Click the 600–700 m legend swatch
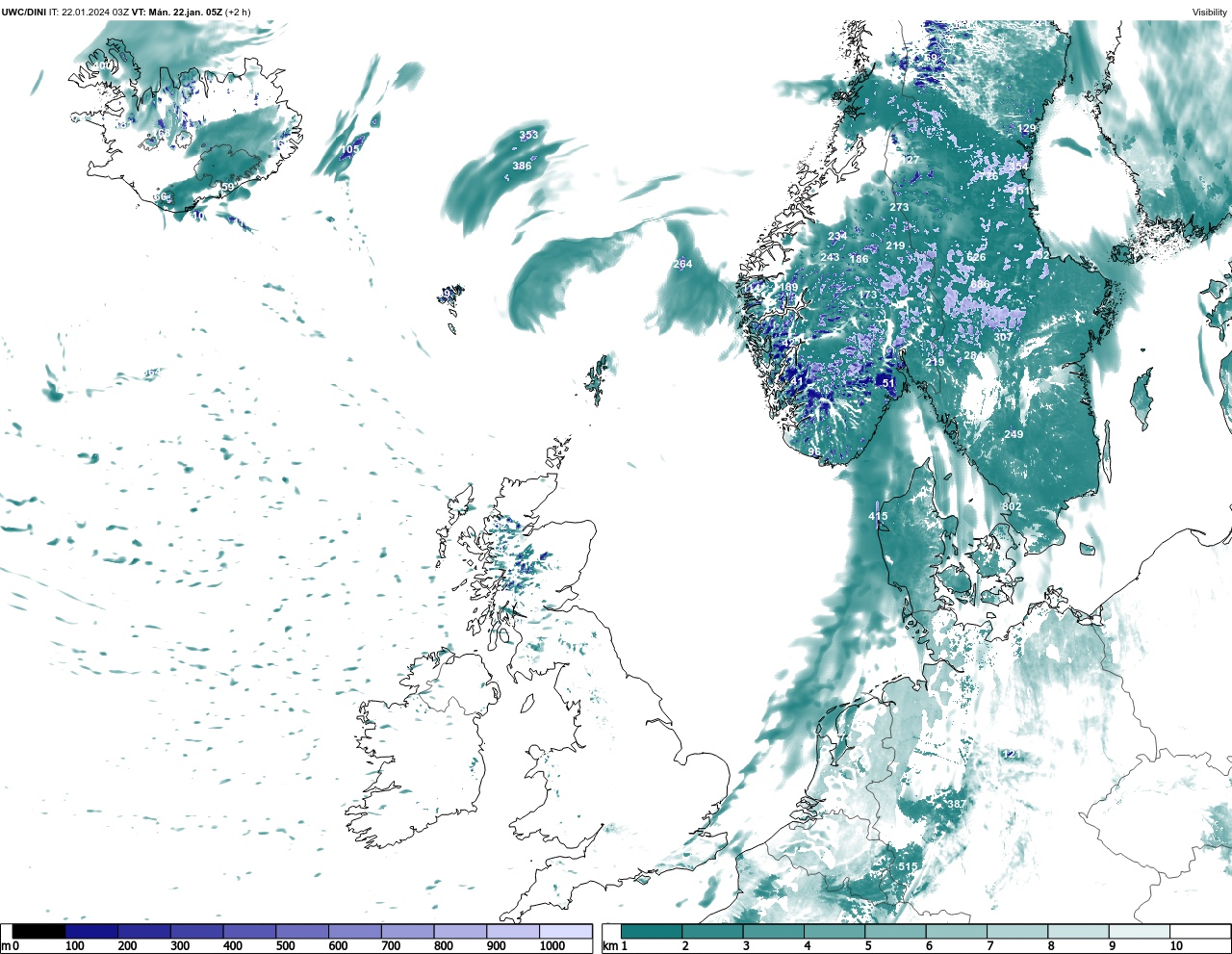Viewport: 1232px width, 954px height. click(x=354, y=931)
